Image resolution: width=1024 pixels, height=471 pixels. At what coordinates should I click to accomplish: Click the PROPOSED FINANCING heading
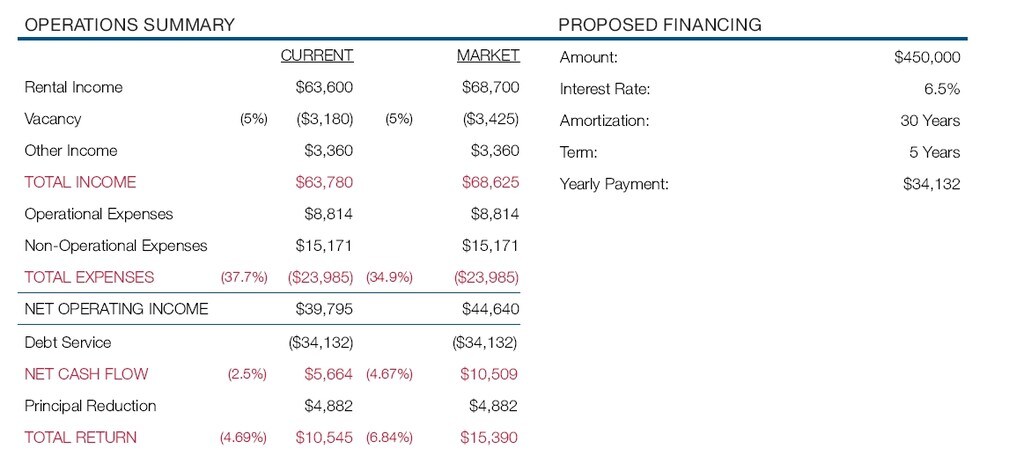[659, 24]
